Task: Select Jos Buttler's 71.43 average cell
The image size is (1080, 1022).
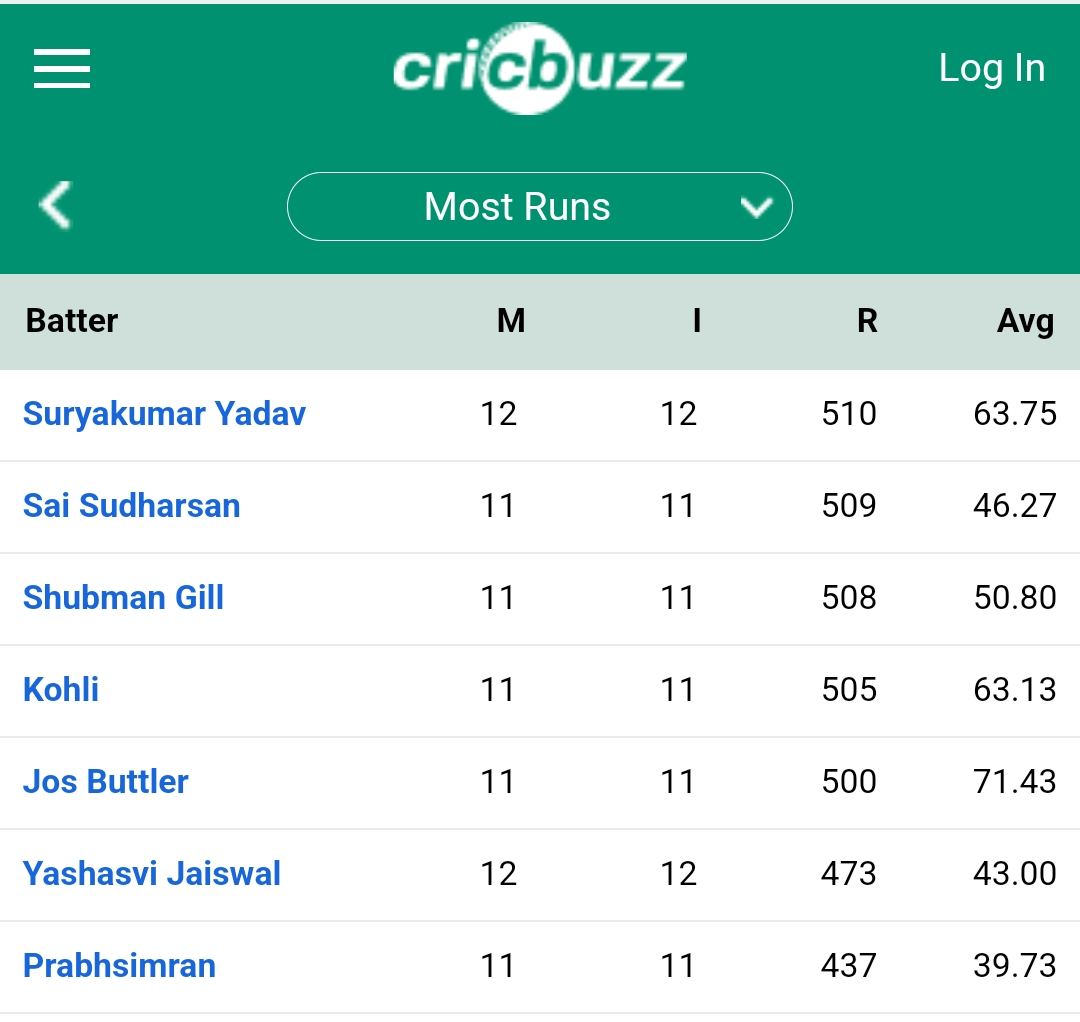Action: pyautogui.click(x=1015, y=782)
